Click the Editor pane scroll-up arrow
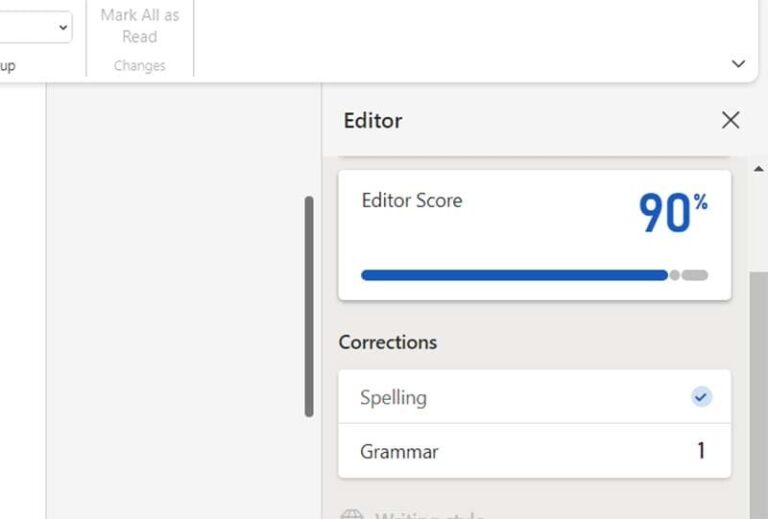The width and height of the screenshot is (768, 519). click(758, 169)
